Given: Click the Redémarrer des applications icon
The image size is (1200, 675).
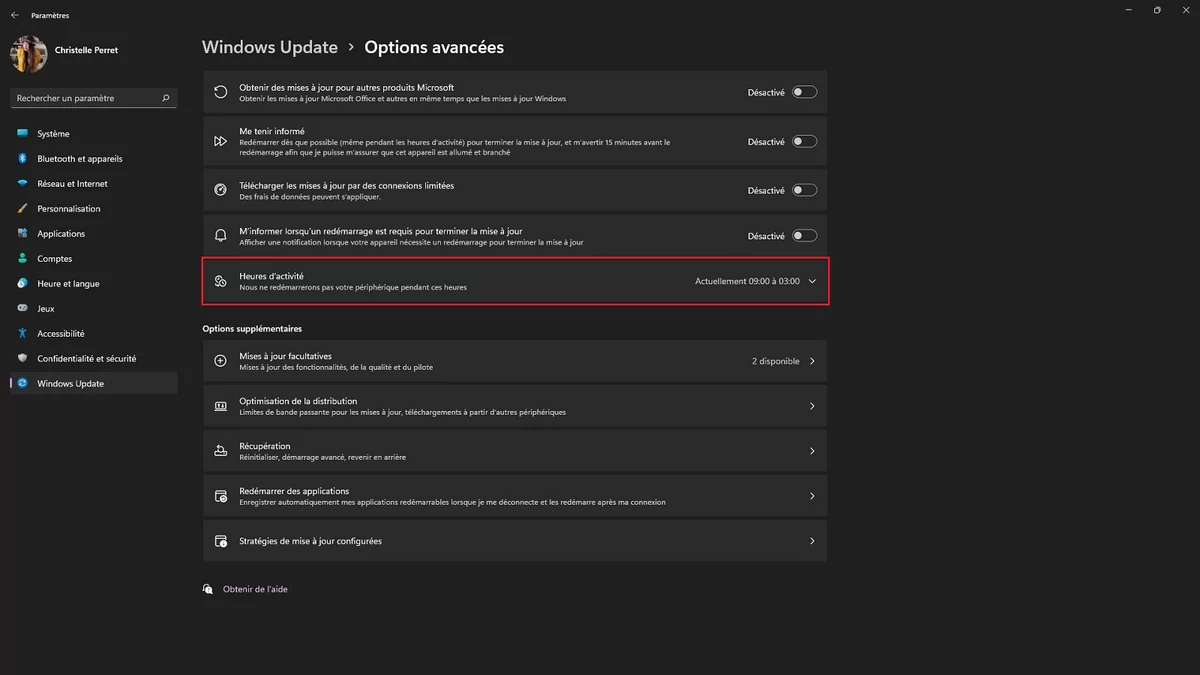Looking at the screenshot, I should (x=220, y=496).
